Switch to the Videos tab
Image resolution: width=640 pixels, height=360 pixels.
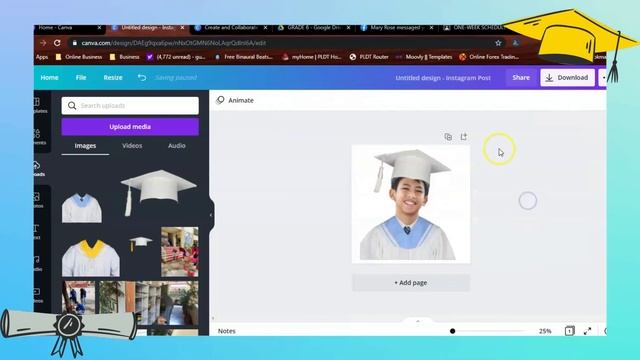132,146
